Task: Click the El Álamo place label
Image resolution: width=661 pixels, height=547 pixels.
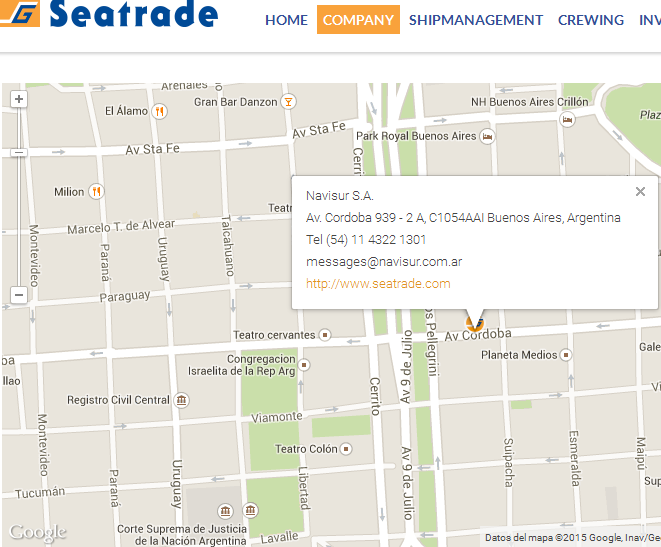Action: [126, 111]
